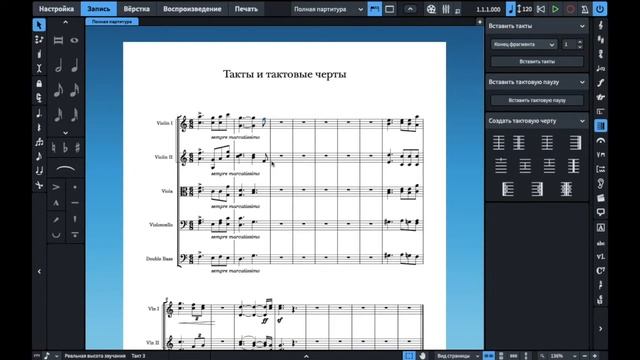Screen dimensions: 640x360
Task: Create a normal single barline
Action: [498, 143]
